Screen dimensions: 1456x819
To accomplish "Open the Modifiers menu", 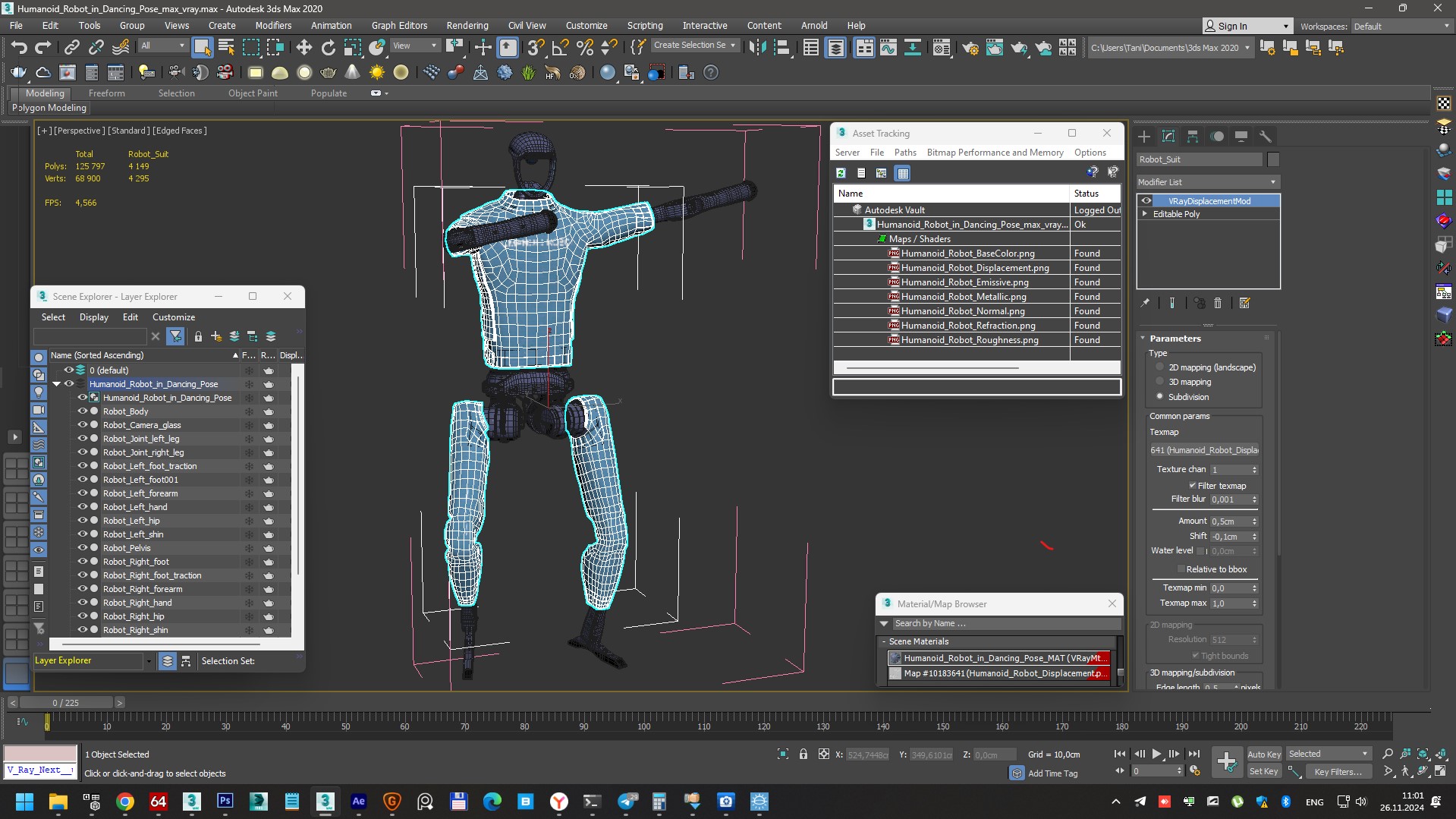I will (273, 25).
